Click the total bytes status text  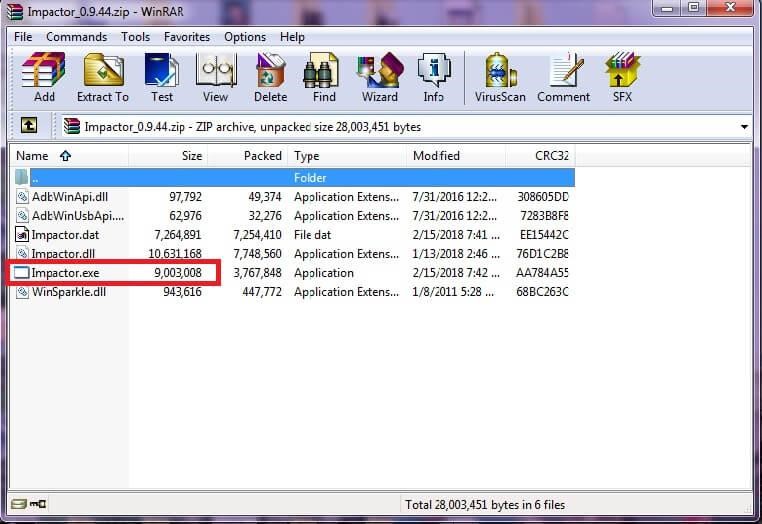click(x=485, y=505)
